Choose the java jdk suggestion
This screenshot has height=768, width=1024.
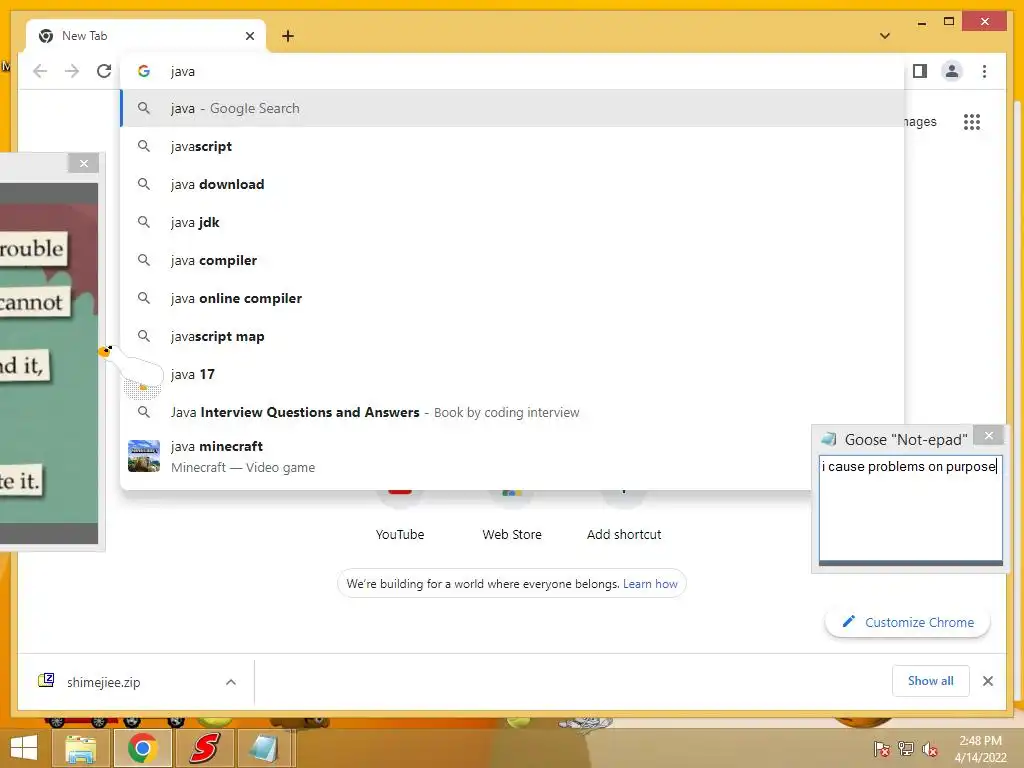513,222
